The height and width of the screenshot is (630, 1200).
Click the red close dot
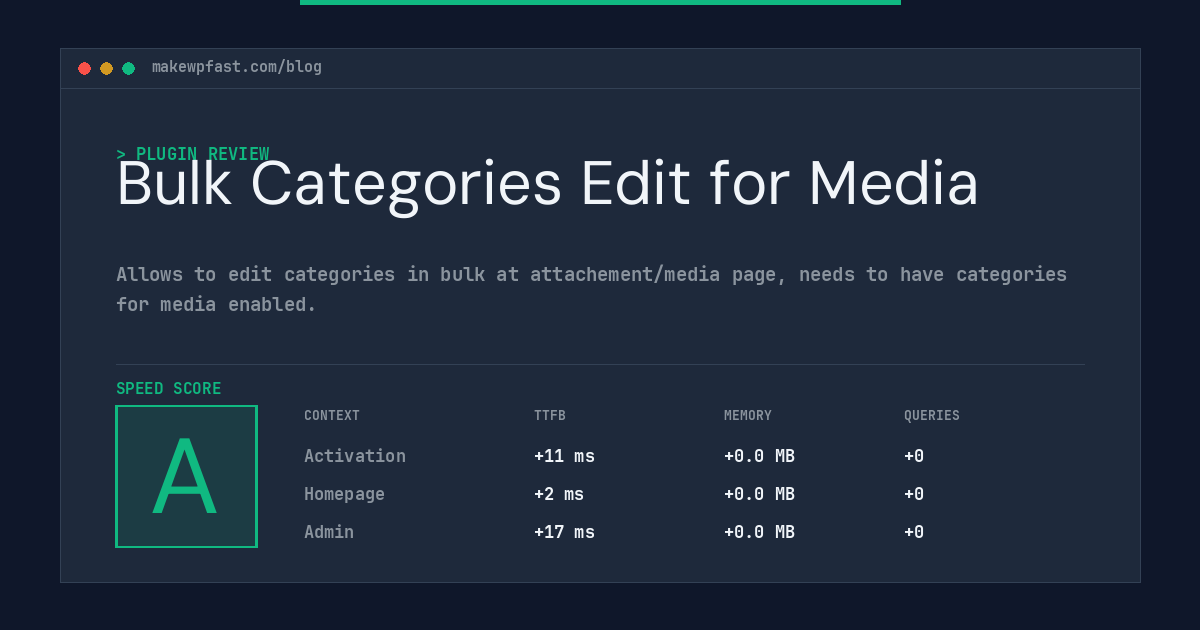[84, 68]
